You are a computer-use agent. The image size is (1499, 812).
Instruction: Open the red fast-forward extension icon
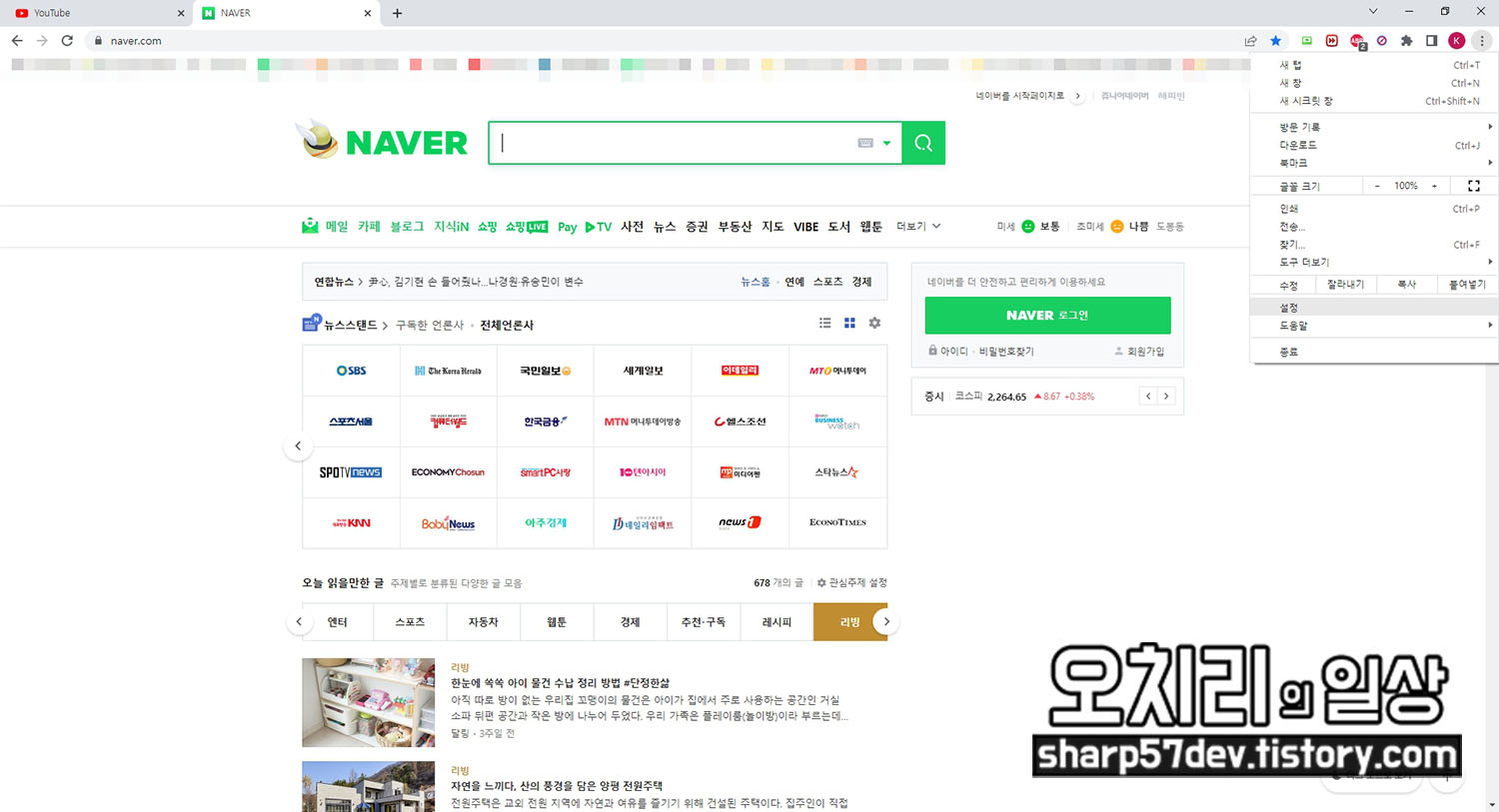tap(1332, 41)
